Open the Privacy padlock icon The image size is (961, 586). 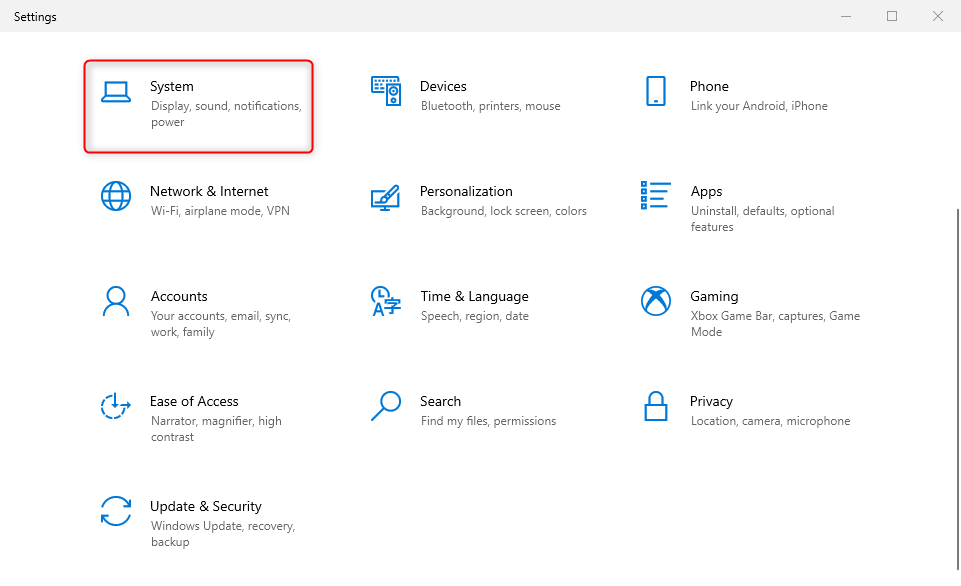tap(656, 406)
